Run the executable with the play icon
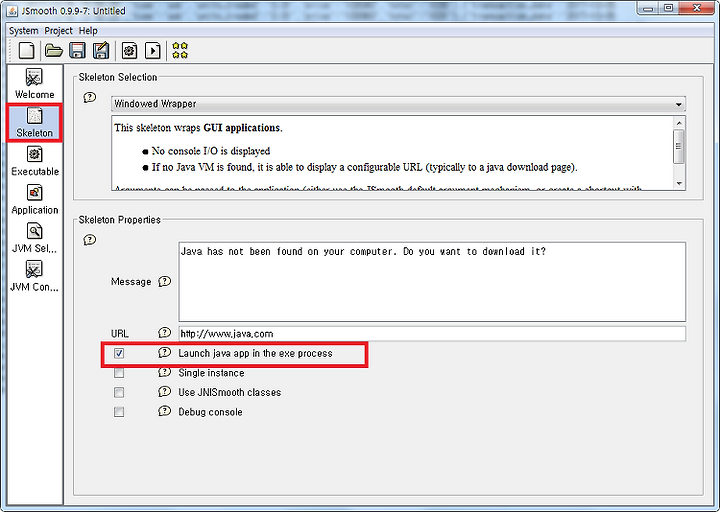 pos(153,50)
